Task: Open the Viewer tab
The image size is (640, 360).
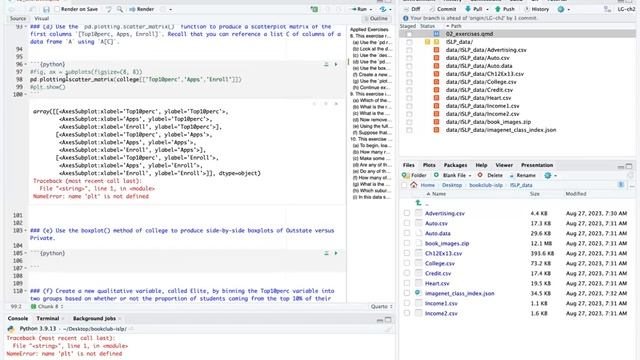Action: [x=504, y=165]
